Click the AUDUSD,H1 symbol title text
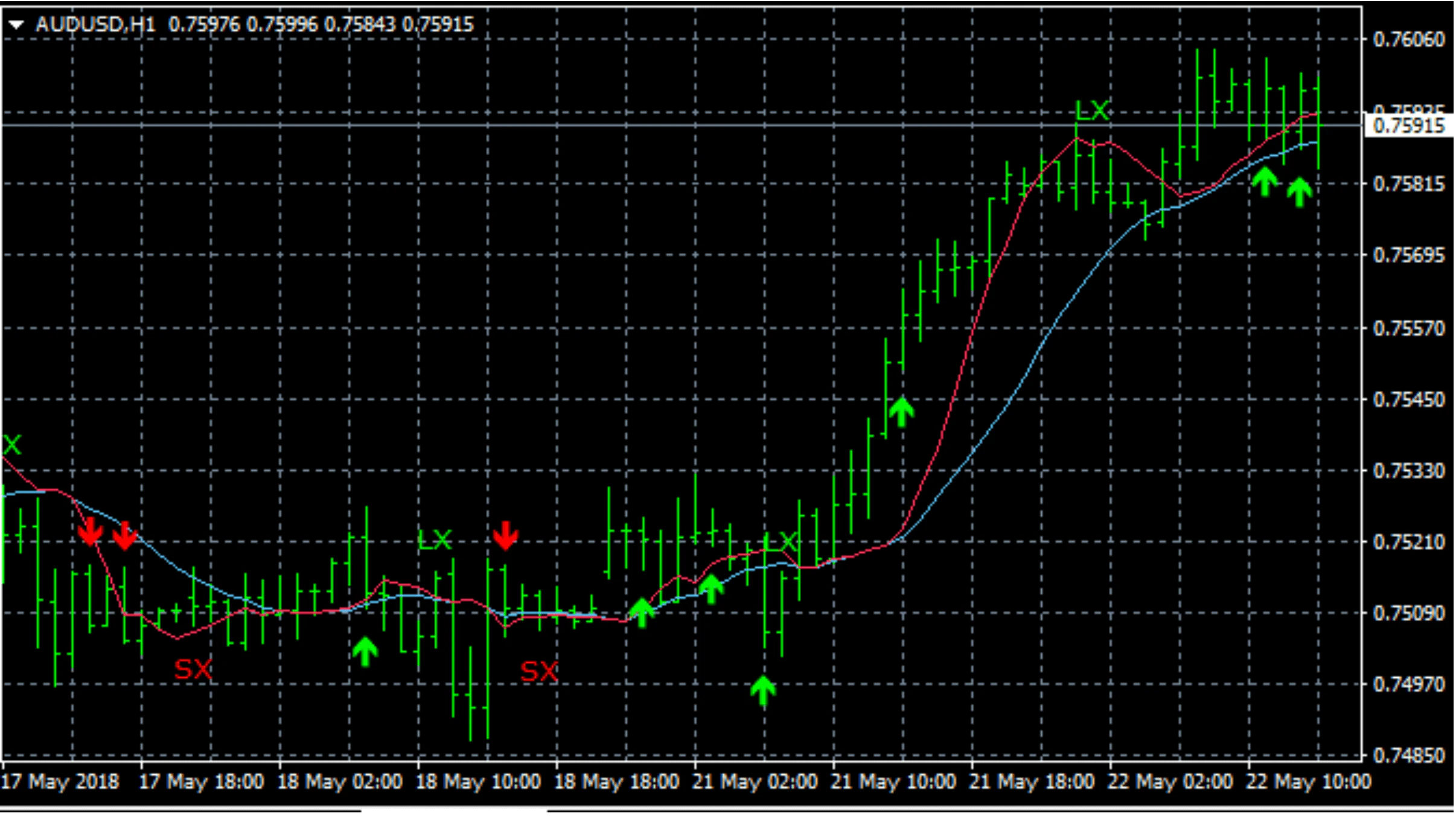Viewport: 1456px width, 816px height. click(x=95, y=25)
